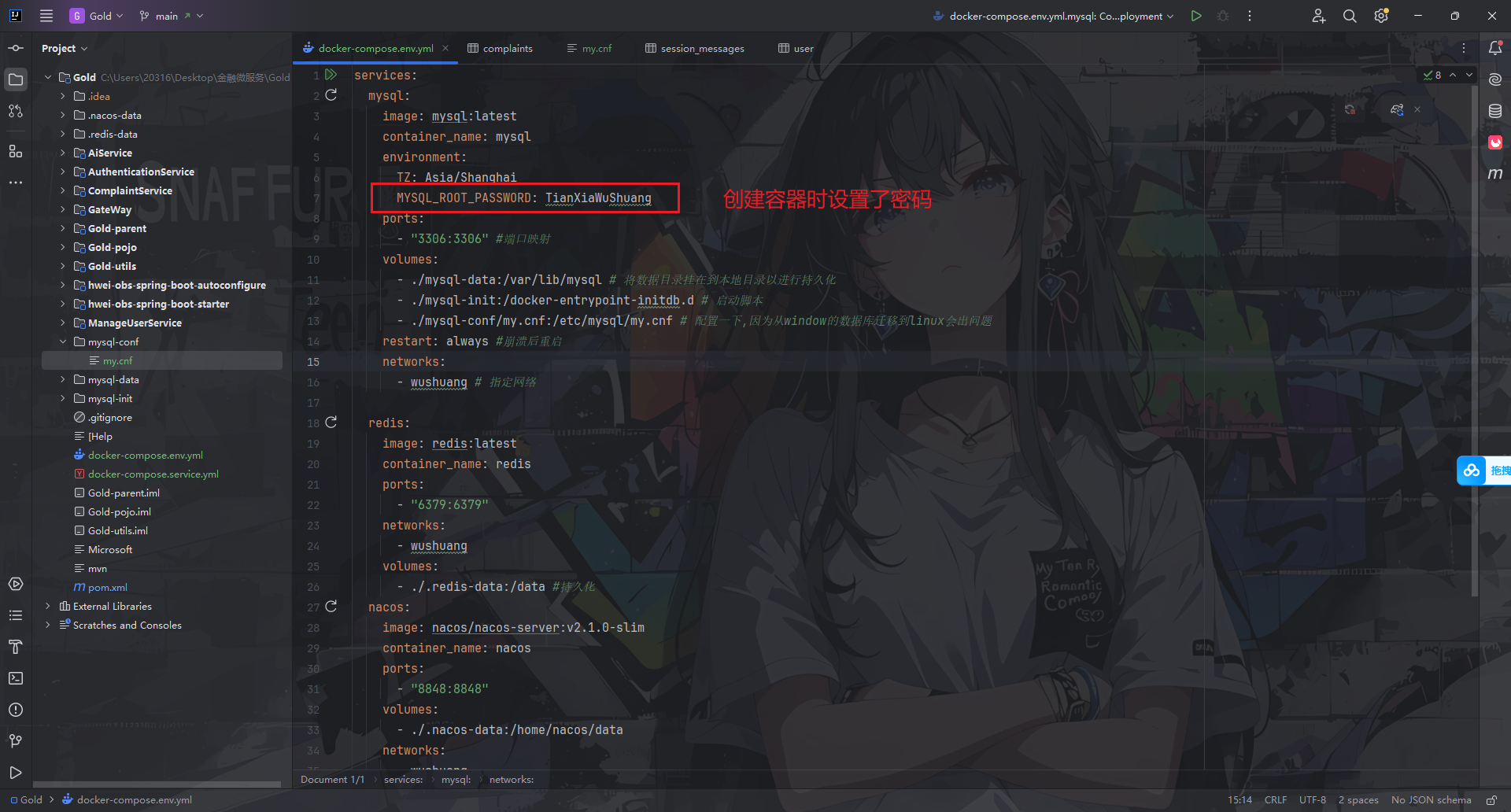Open the Maven tool window icon
This screenshot has width=1511, height=812.
[x=1495, y=174]
